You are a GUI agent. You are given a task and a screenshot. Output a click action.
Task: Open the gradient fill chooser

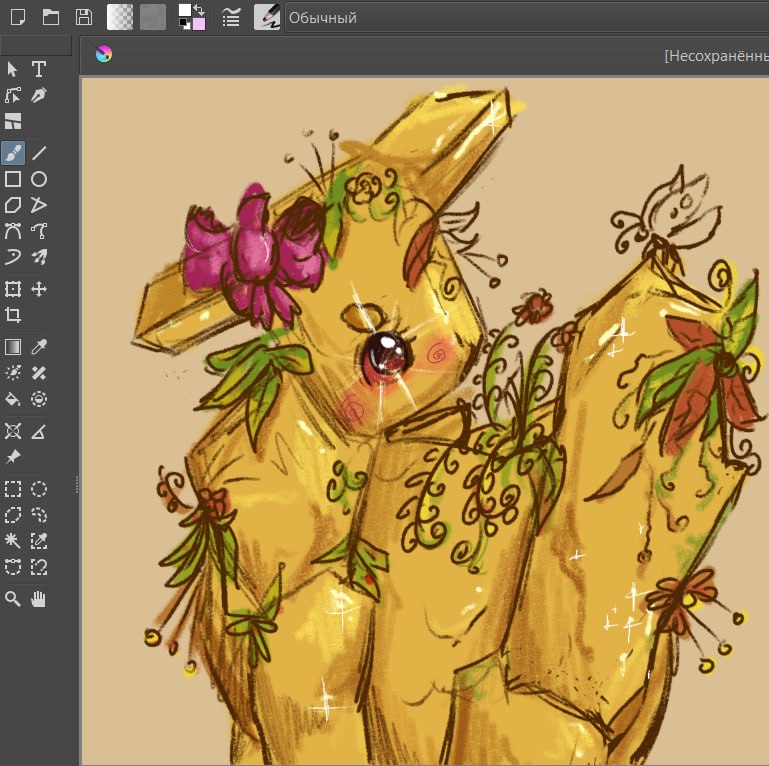[120, 17]
